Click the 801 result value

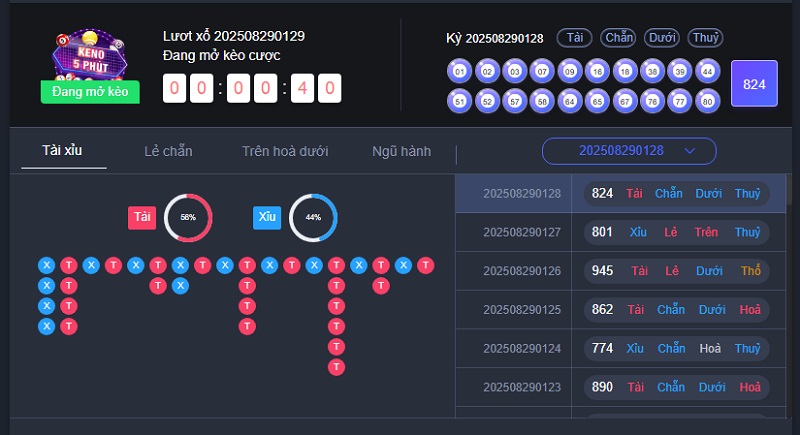[x=602, y=232]
